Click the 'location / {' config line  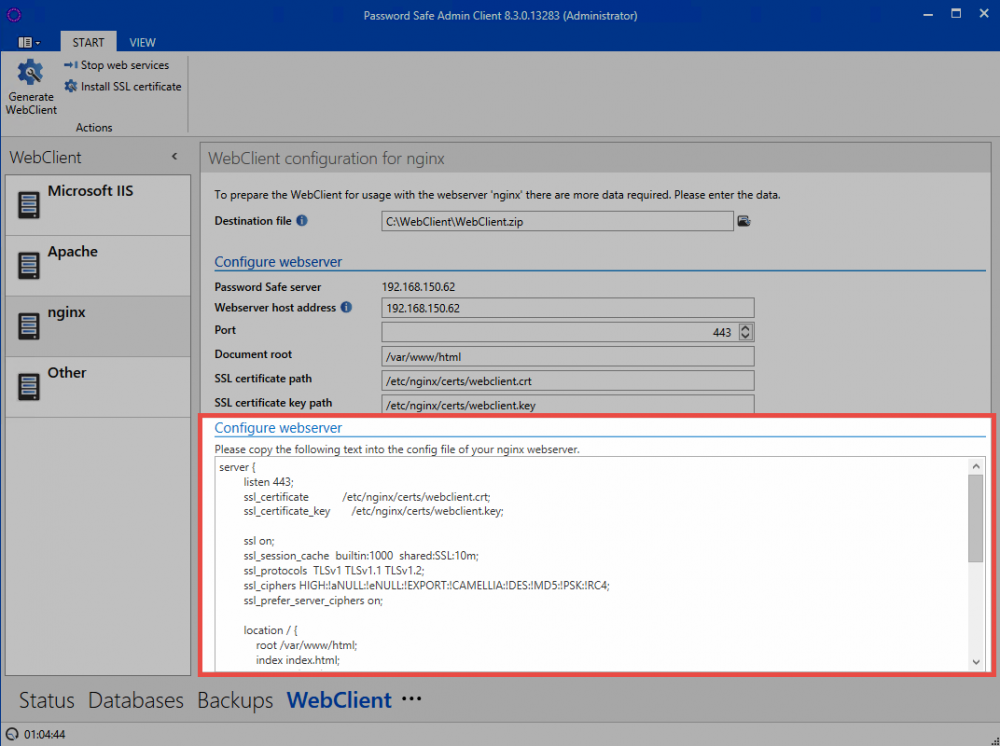270,630
